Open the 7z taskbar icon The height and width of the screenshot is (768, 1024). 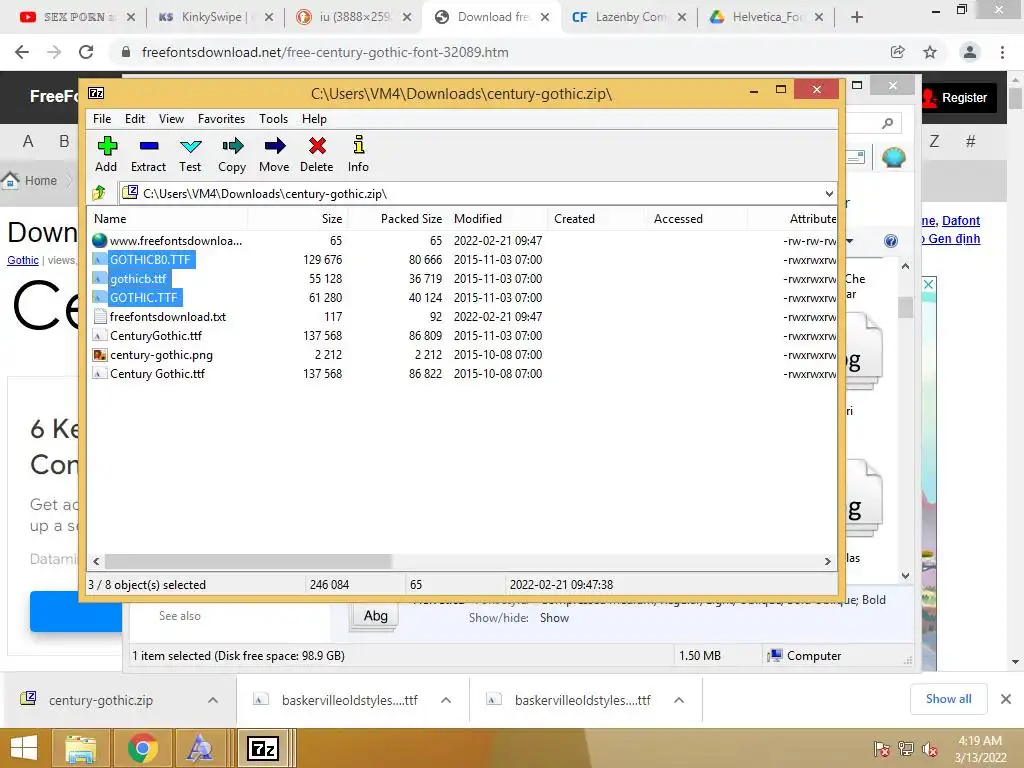point(263,748)
